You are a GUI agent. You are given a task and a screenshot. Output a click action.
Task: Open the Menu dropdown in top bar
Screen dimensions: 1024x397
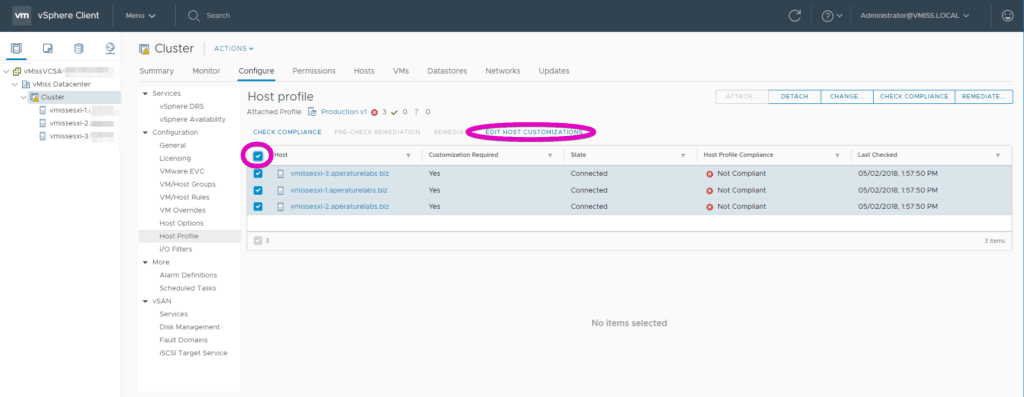140,16
